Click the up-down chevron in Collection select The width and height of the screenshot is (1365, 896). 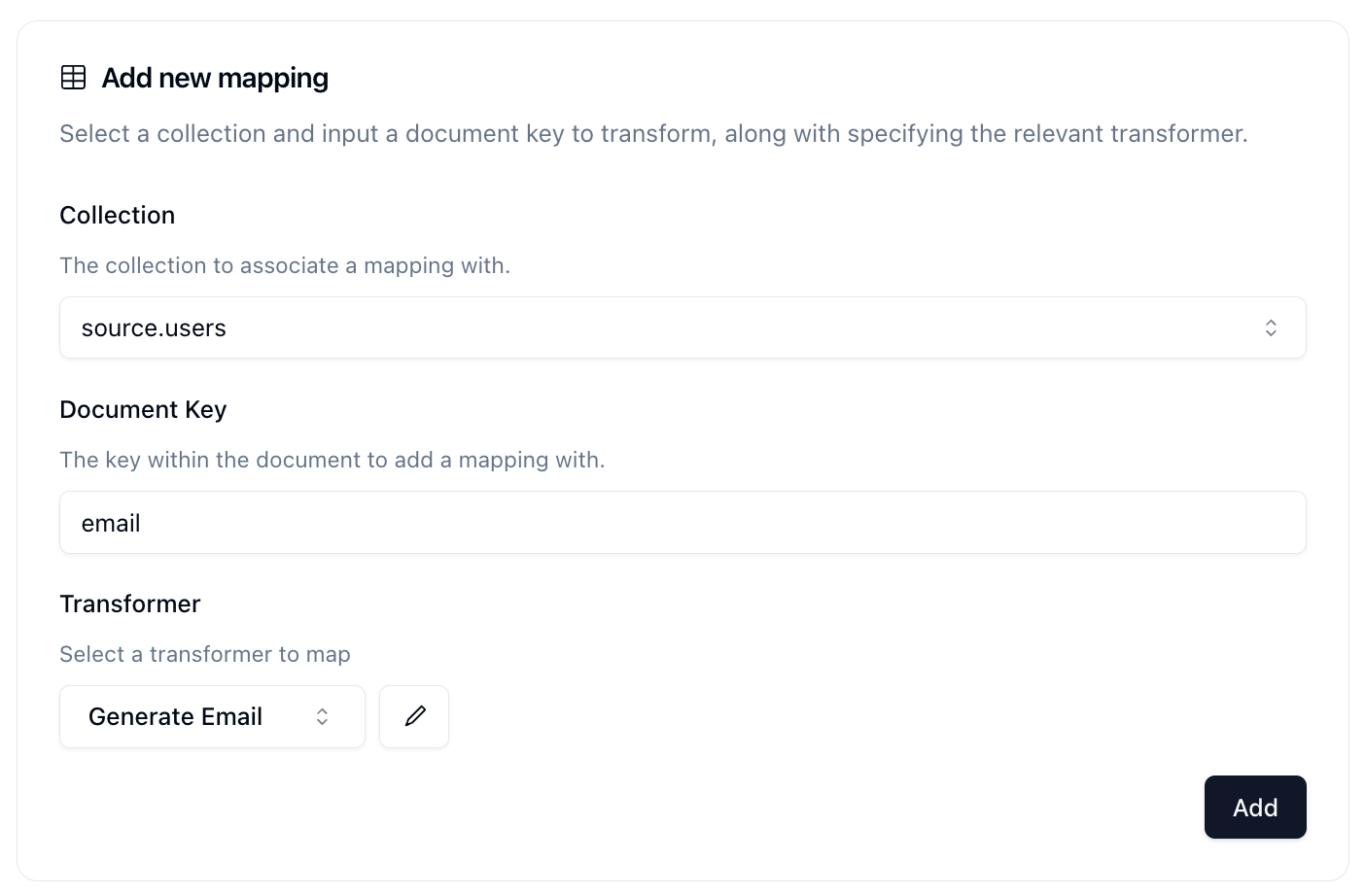click(x=1271, y=328)
